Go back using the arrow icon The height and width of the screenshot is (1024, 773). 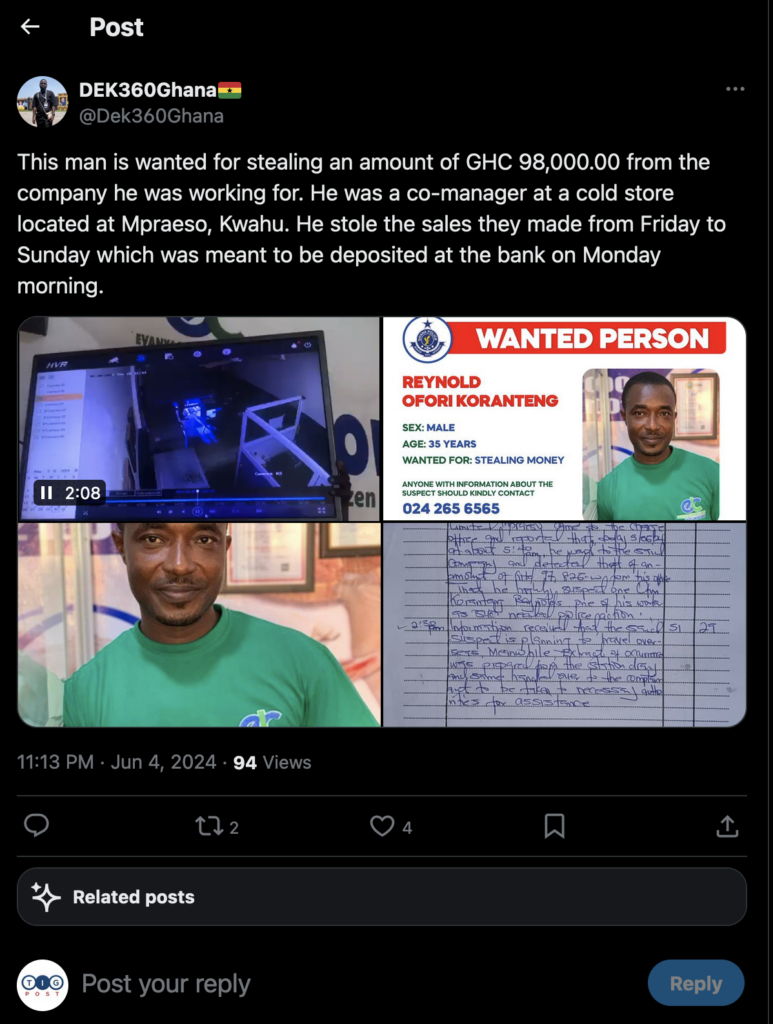click(x=30, y=27)
